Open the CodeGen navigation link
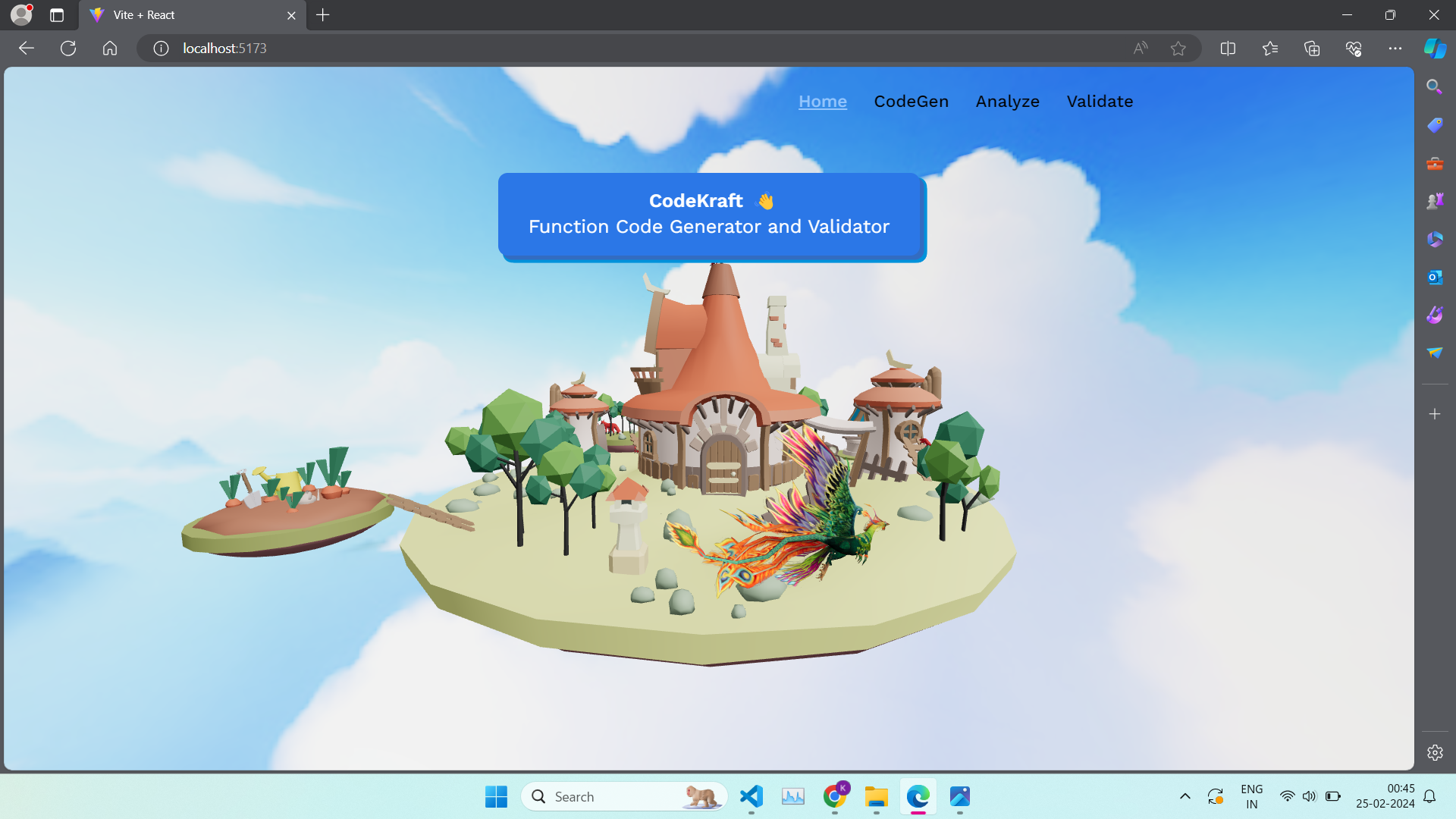The width and height of the screenshot is (1456, 819). (x=911, y=102)
